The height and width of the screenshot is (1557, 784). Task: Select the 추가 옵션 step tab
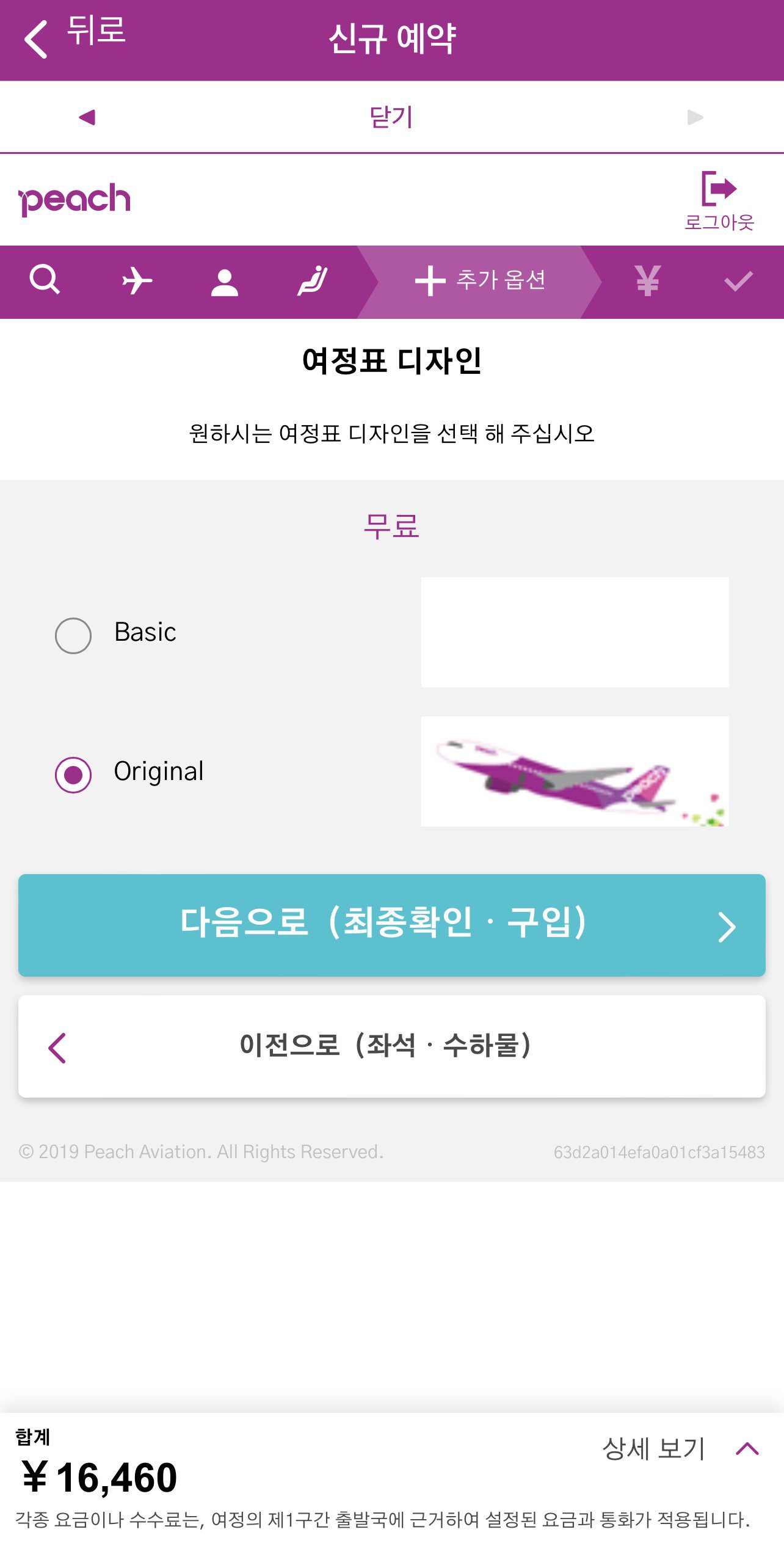click(479, 281)
